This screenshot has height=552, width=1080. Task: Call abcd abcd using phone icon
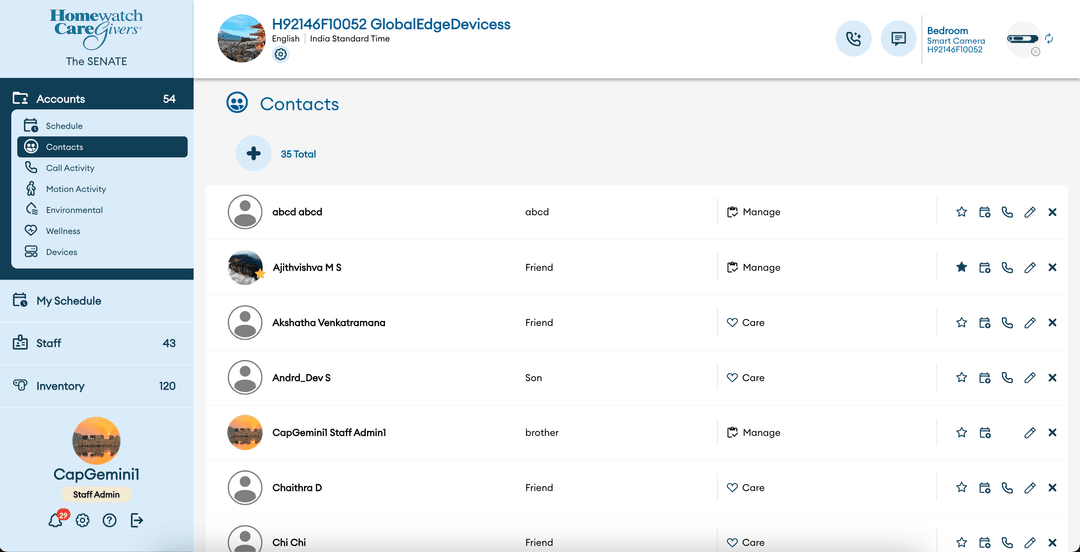pyautogui.click(x=1007, y=212)
